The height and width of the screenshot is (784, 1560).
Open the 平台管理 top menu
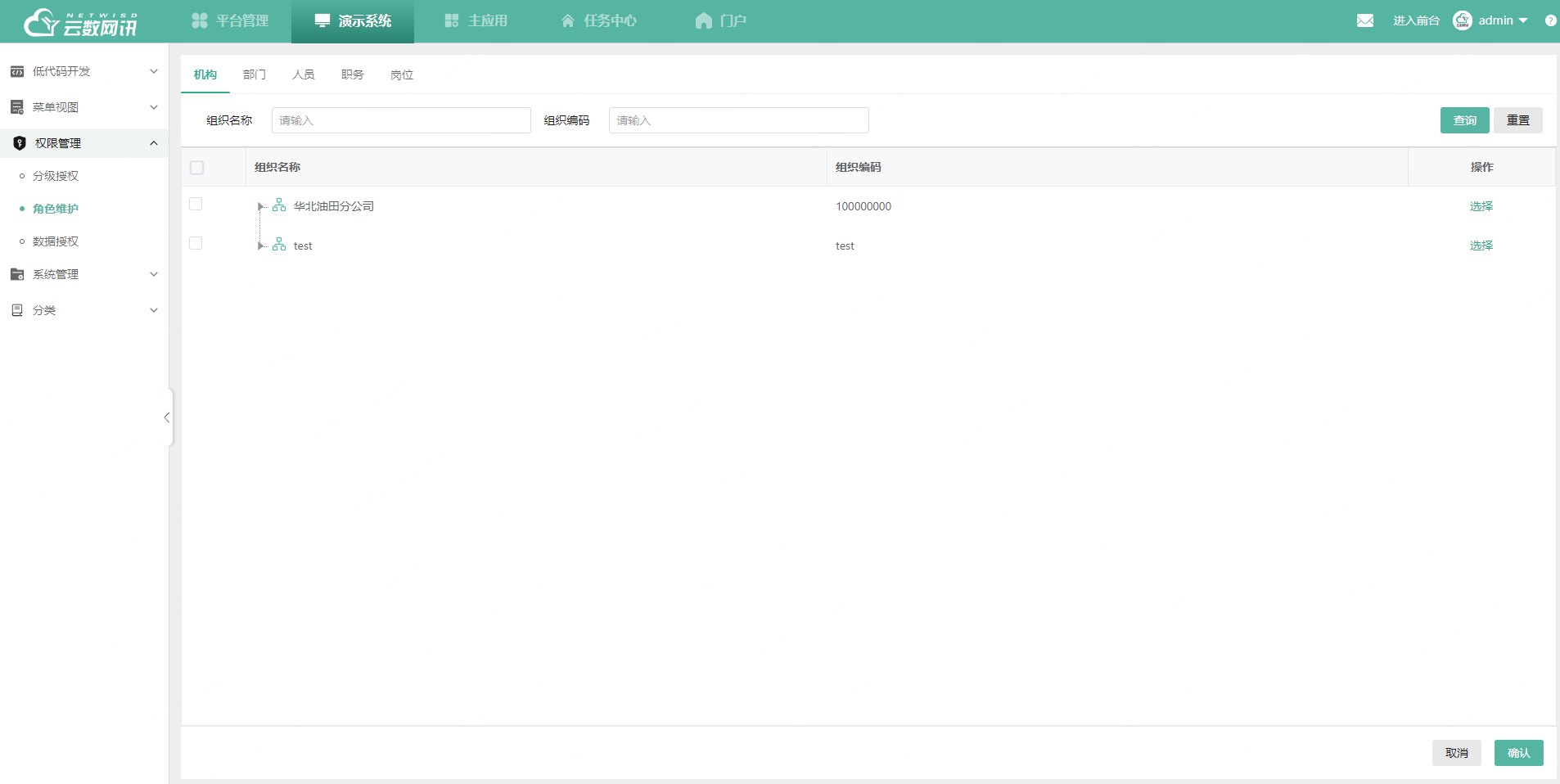tap(230, 20)
